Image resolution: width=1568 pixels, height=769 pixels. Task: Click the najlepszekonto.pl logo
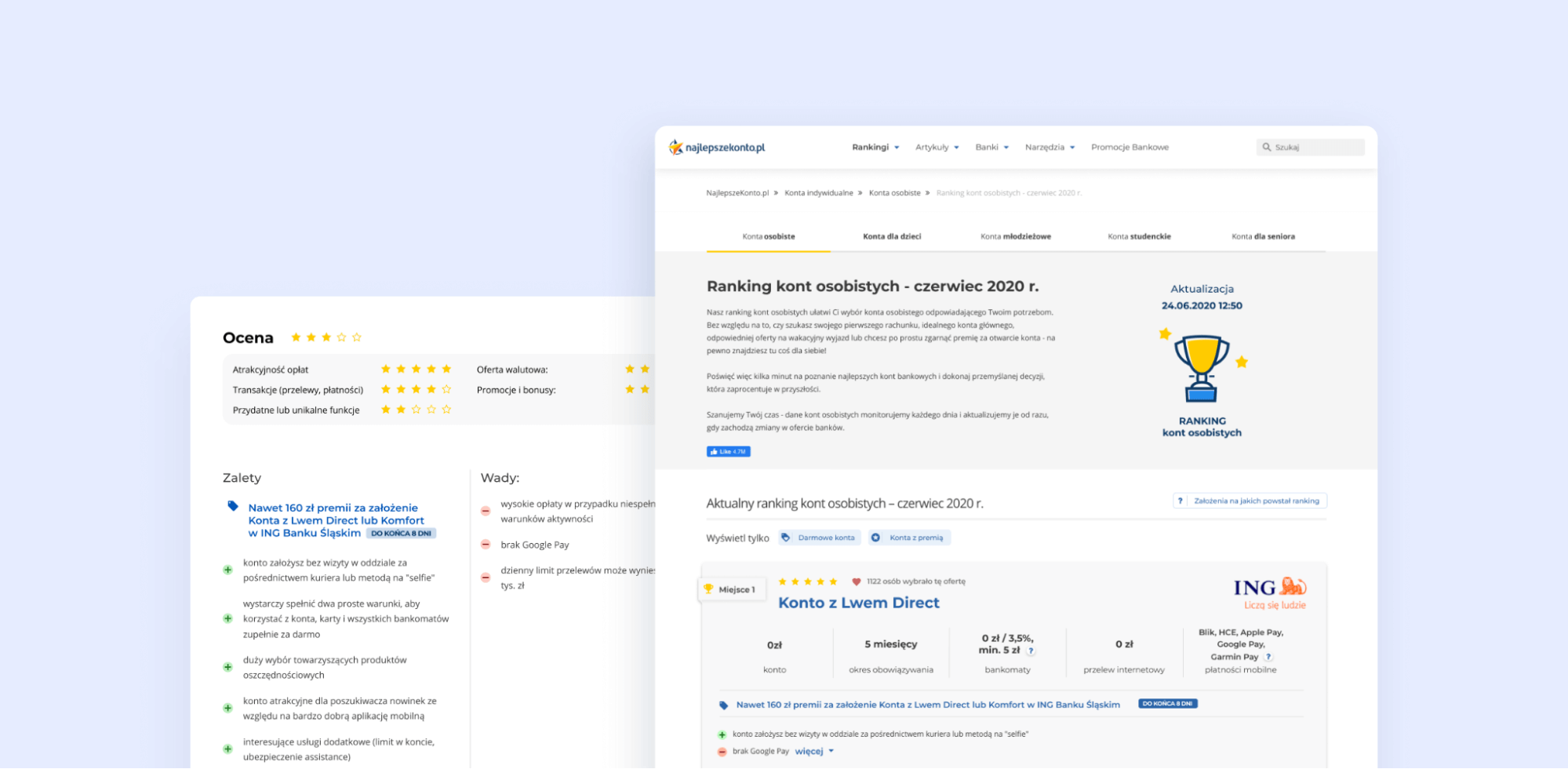click(717, 148)
